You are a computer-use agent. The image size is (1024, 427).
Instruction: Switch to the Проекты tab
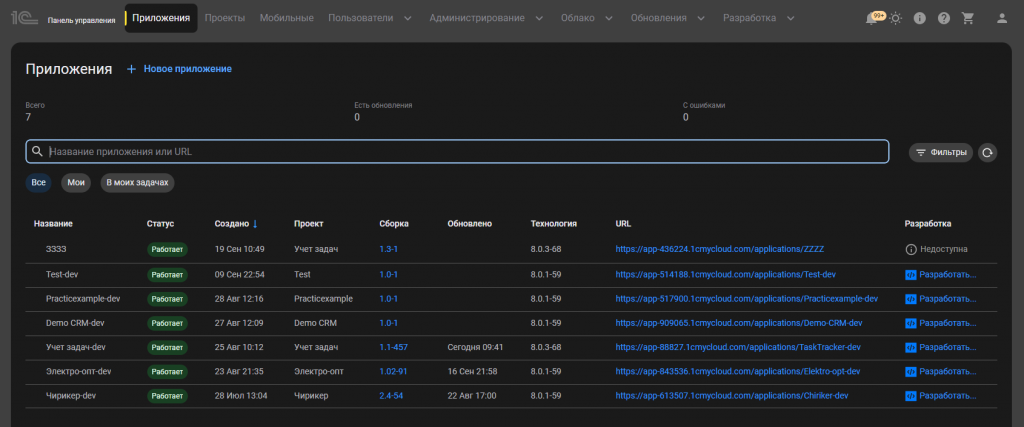(225, 18)
